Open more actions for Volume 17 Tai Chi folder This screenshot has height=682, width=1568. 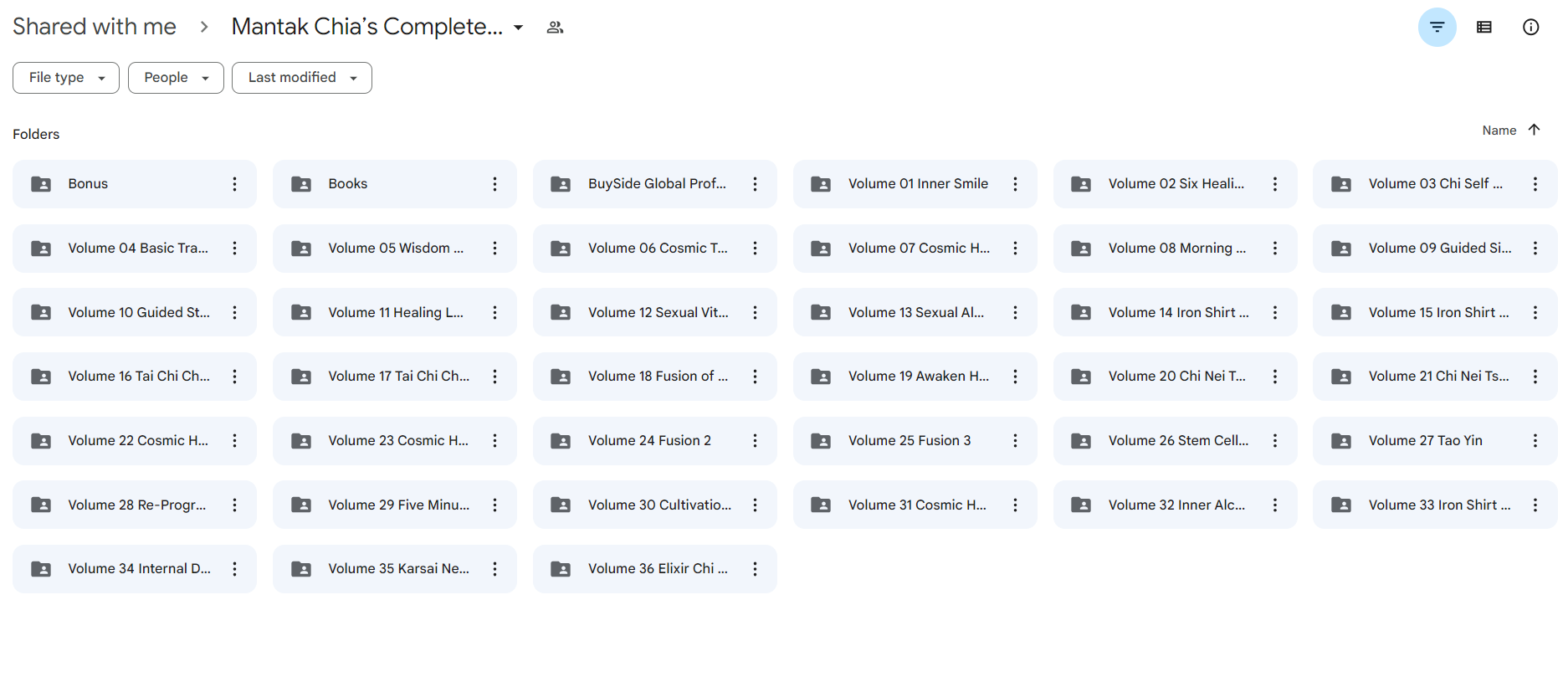click(x=495, y=377)
